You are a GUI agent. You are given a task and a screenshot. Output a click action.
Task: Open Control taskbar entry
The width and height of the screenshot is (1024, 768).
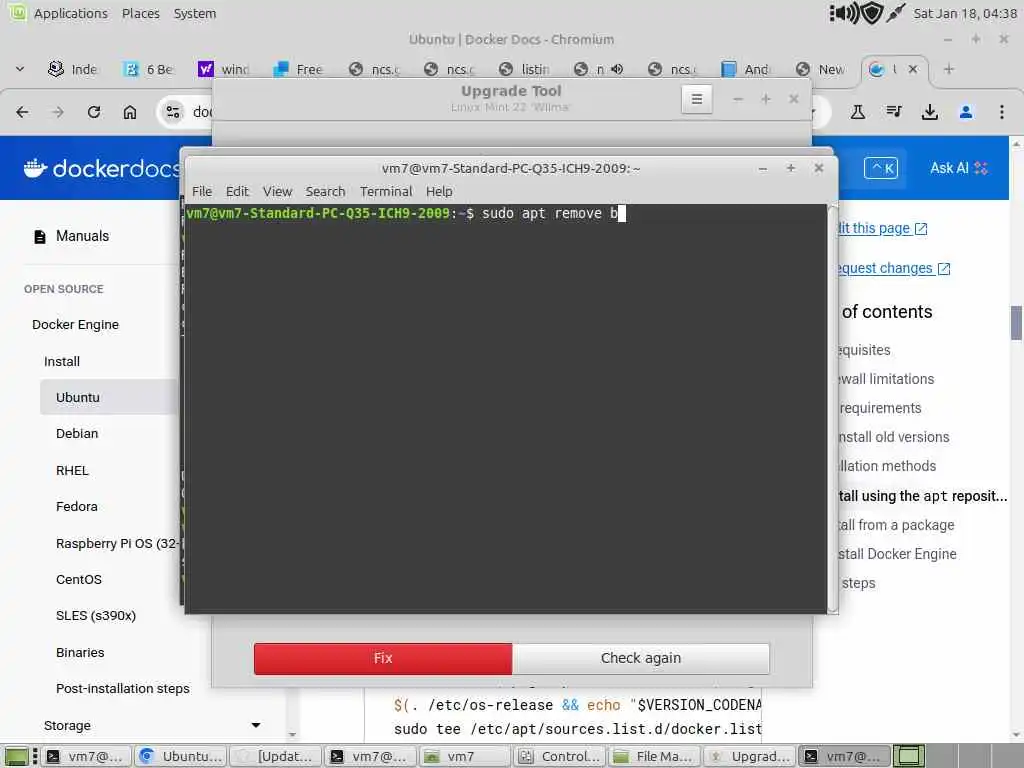pos(559,756)
